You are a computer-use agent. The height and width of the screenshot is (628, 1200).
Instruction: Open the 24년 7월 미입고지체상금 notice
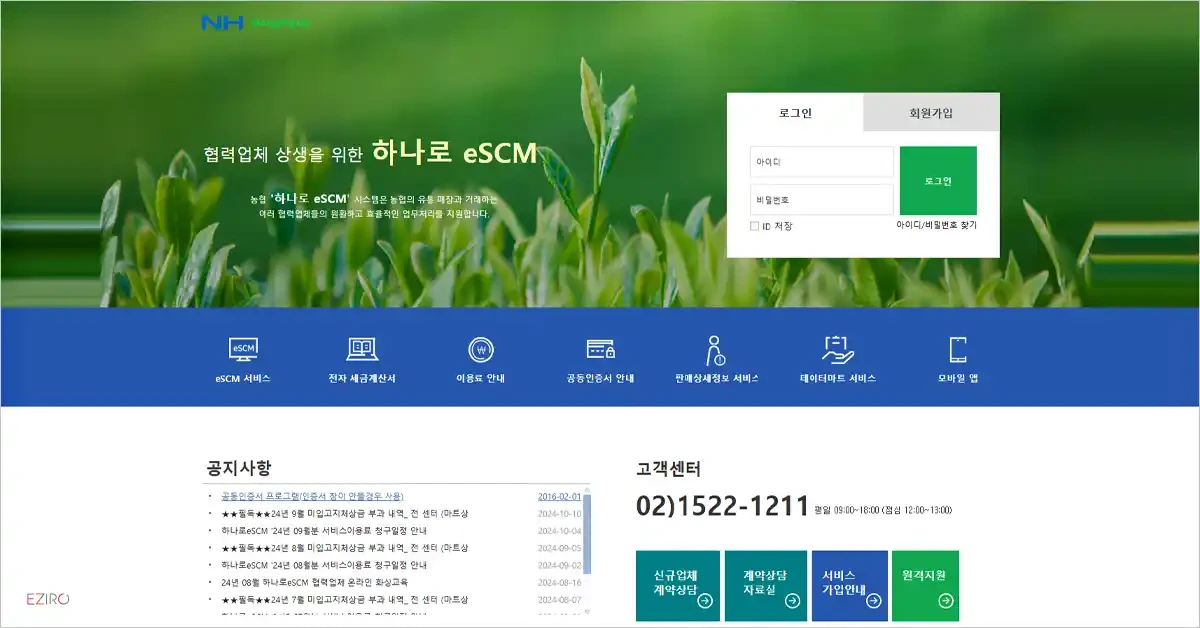(345, 598)
